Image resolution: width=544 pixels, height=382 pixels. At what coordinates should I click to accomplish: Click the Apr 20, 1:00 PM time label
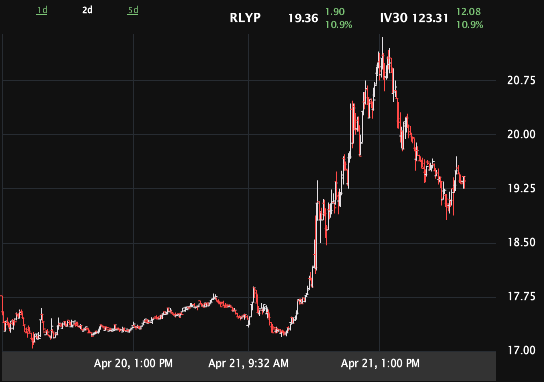click(133, 364)
